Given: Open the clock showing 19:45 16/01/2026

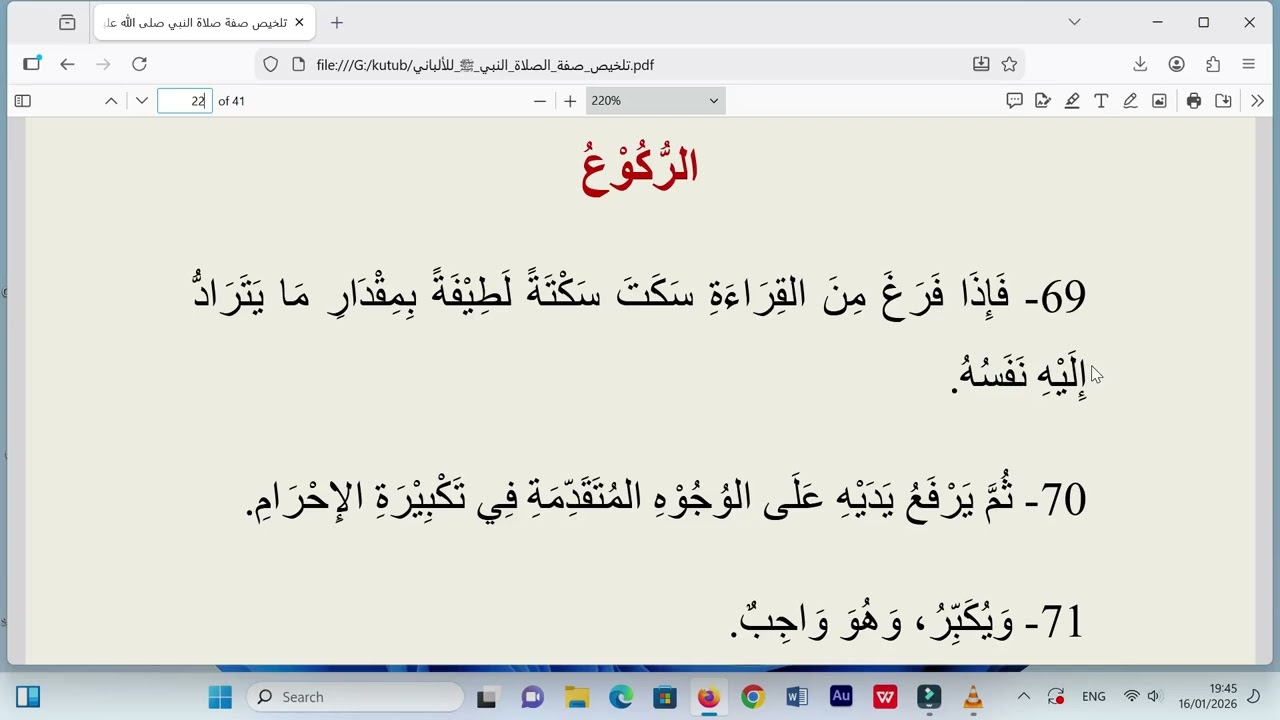Looking at the screenshot, I should (x=1208, y=697).
